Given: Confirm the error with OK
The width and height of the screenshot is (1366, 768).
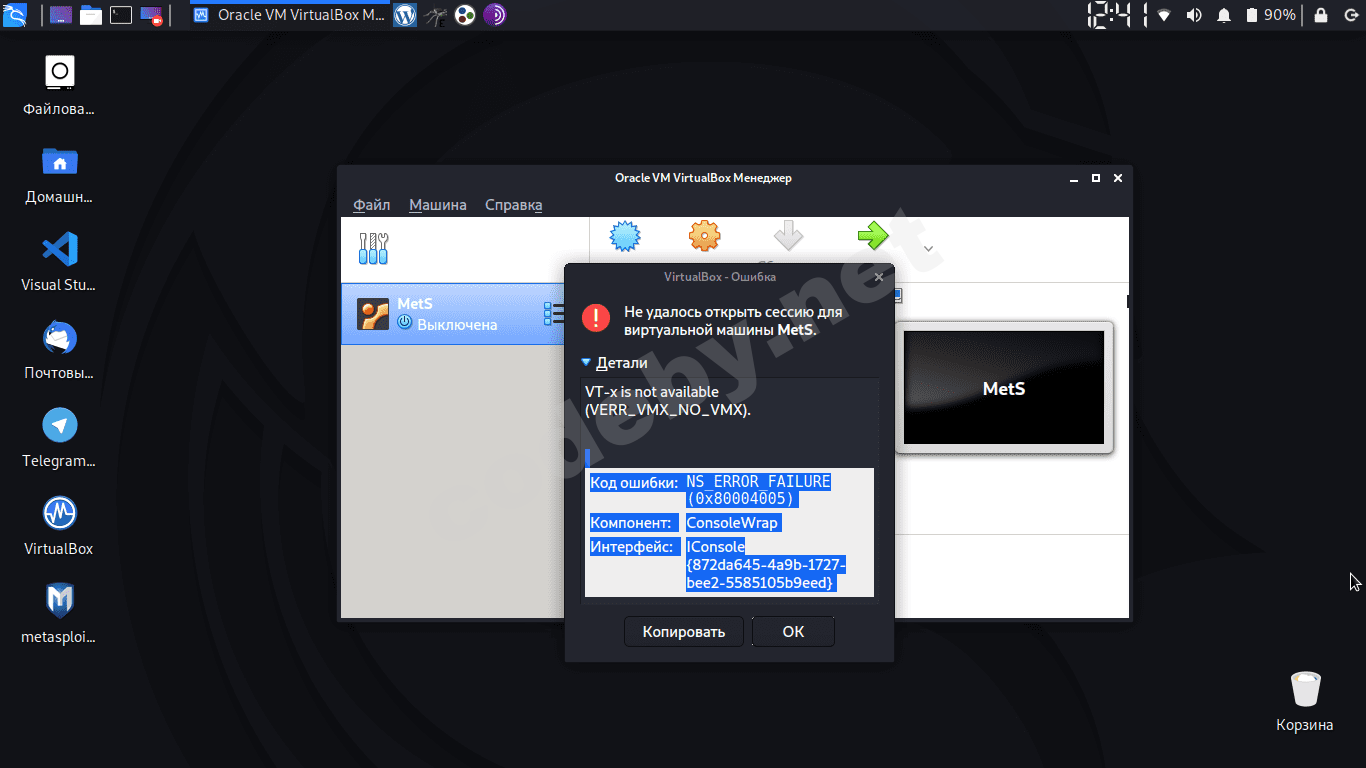Looking at the screenshot, I should point(793,632).
